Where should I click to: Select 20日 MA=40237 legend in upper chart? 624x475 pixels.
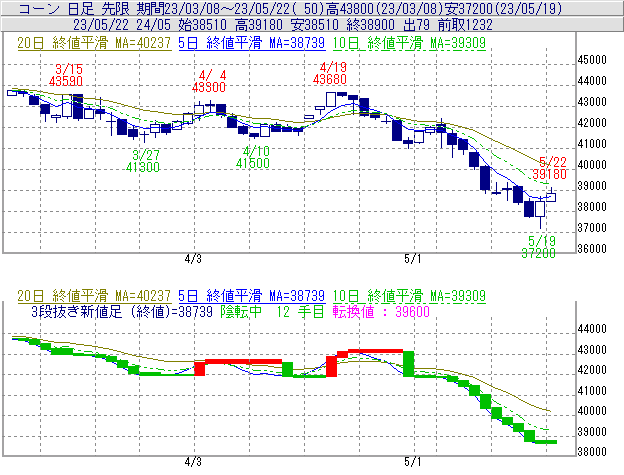[94, 43]
